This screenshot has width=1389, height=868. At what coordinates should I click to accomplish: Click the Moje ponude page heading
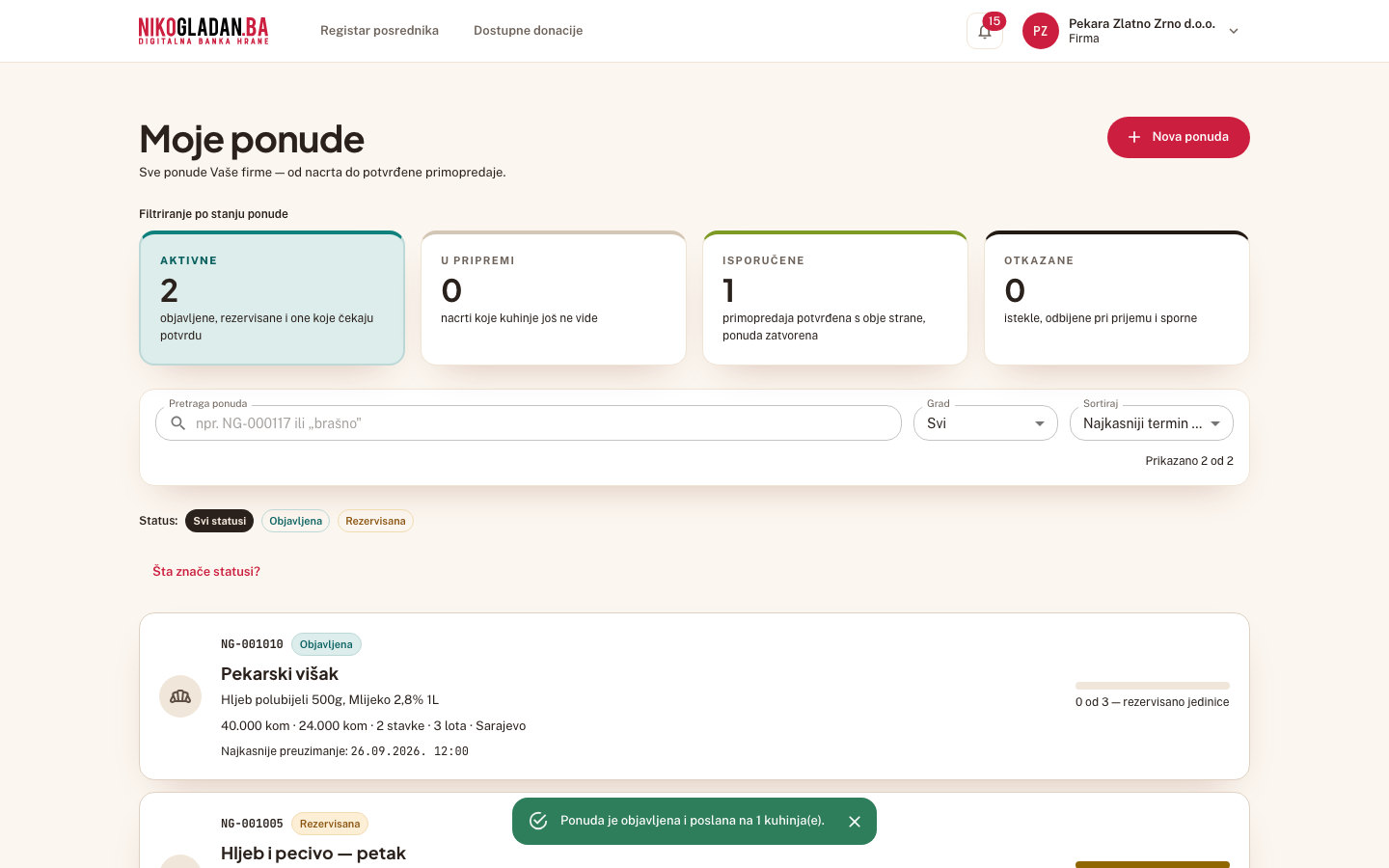click(252, 140)
